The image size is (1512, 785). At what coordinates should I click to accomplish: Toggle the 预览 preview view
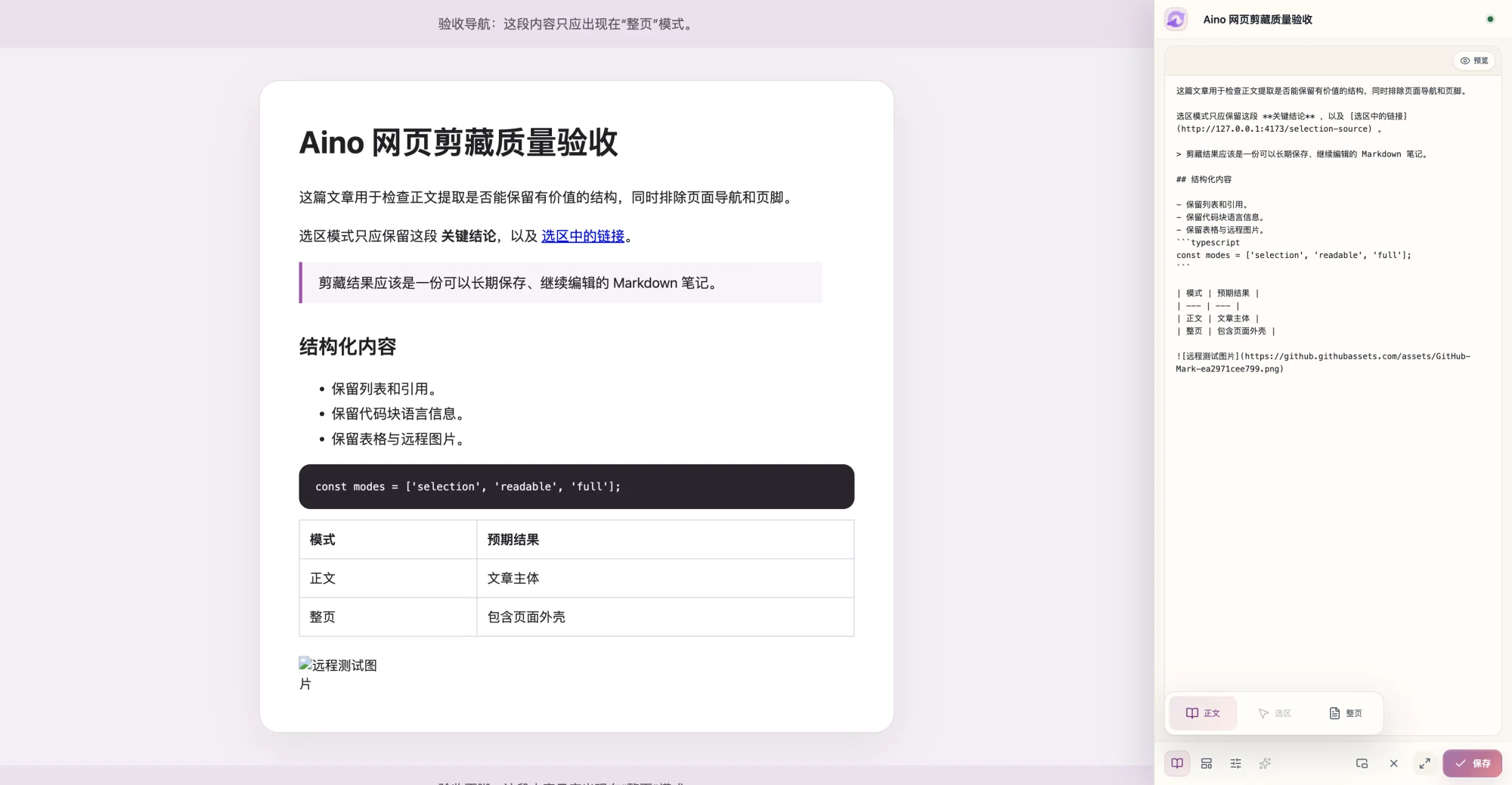(1474, 61)
